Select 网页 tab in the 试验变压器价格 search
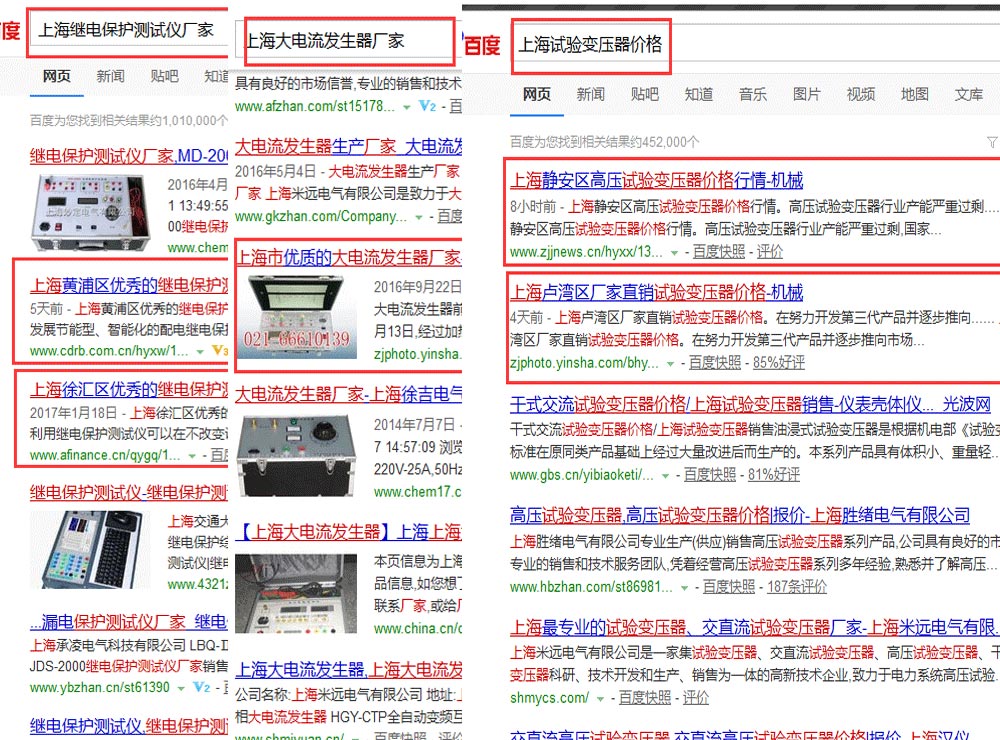The image size is (1000, 740). click(536, 94)
